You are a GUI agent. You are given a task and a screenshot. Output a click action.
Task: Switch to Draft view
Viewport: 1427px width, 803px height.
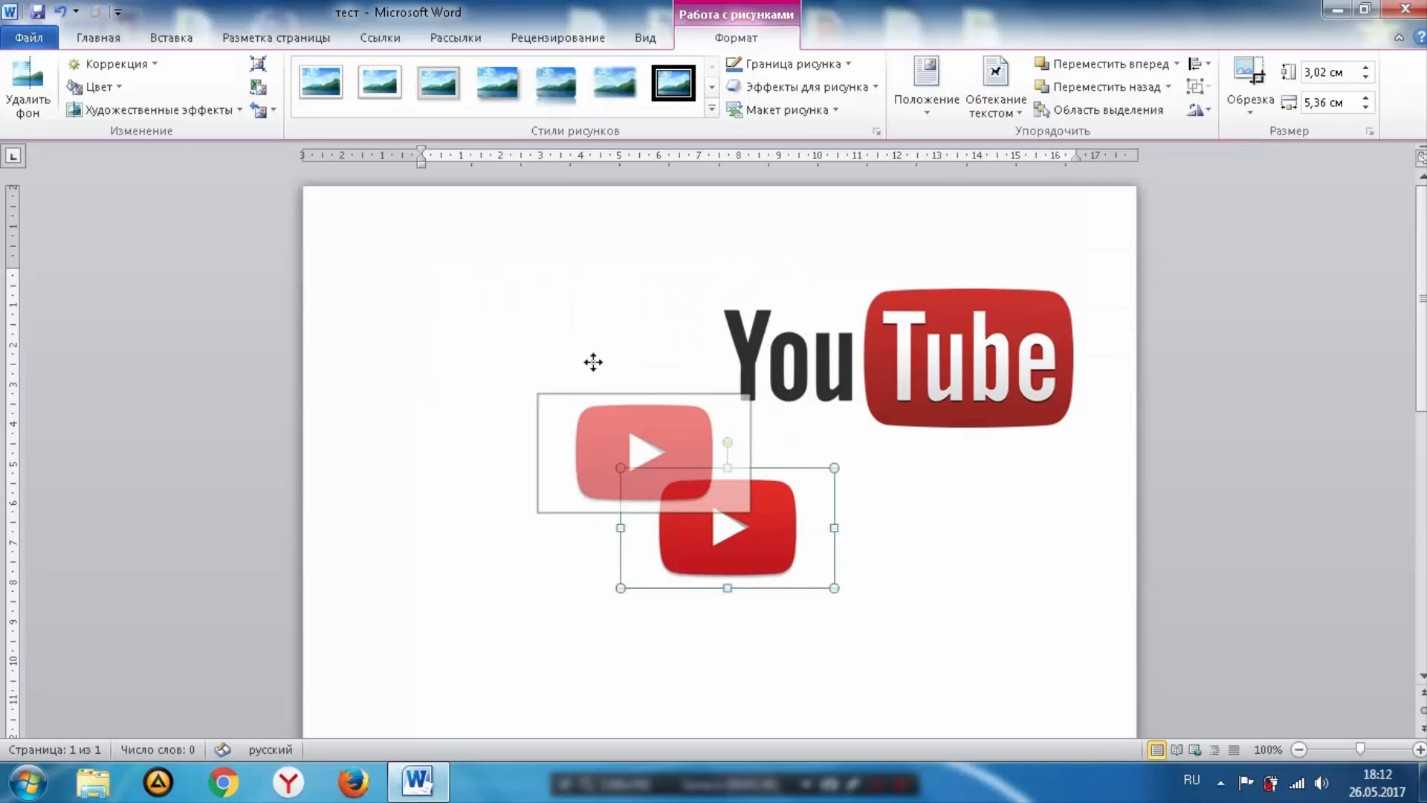[1234, 750]
